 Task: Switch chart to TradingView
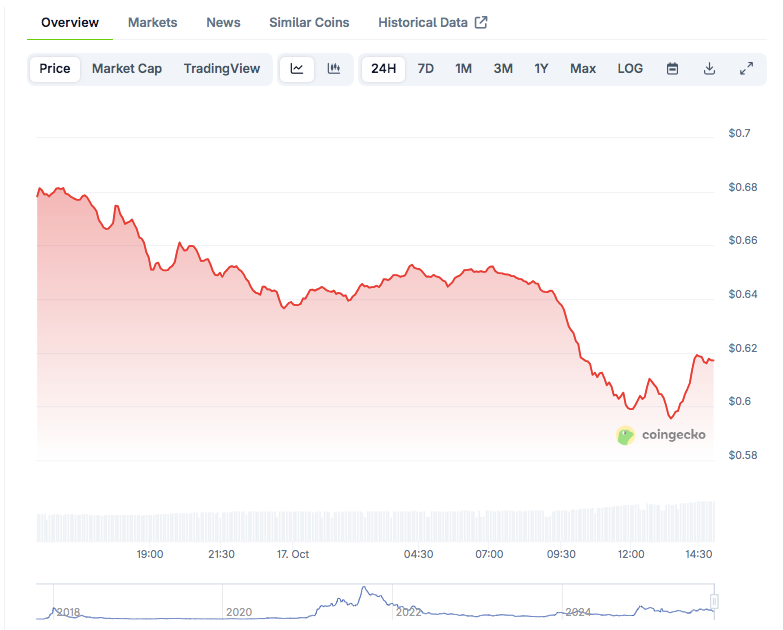pyautogui.click(x=221, y=69)
